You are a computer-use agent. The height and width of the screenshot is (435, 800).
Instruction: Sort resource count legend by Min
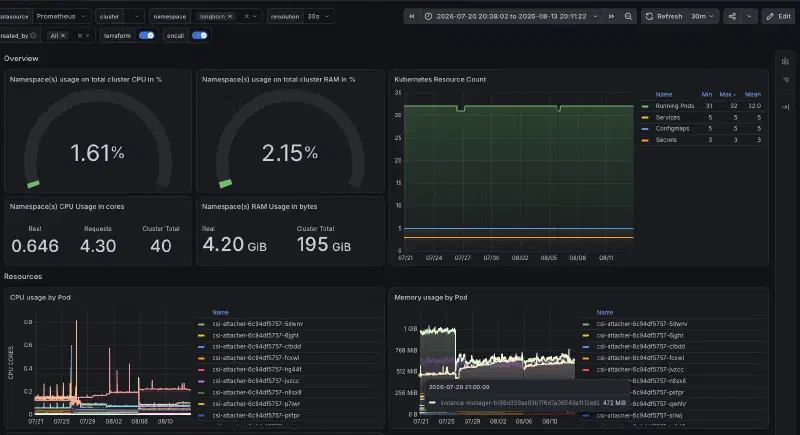(707, 94)
